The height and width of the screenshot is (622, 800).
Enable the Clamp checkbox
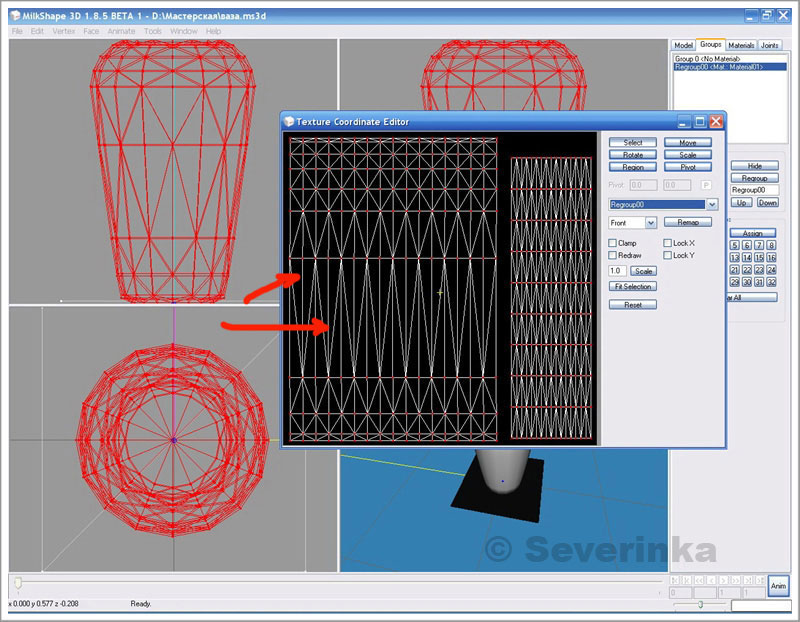614,243
